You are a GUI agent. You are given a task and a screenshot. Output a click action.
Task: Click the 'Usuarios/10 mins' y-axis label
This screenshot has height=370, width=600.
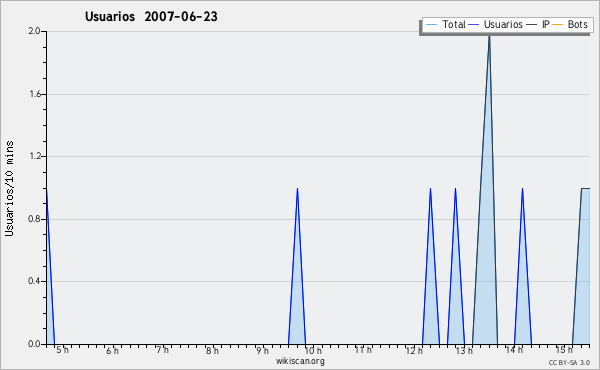pos(9,188)
